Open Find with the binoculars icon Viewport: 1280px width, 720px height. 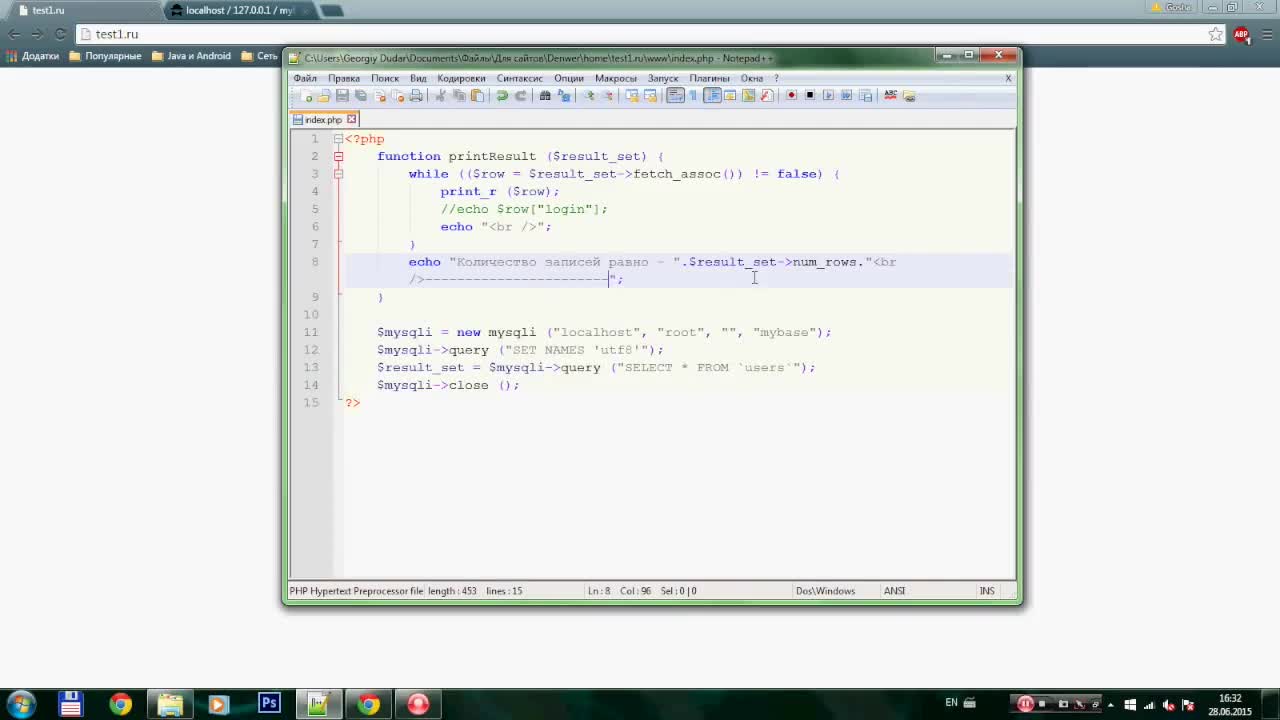coord(545,96)
